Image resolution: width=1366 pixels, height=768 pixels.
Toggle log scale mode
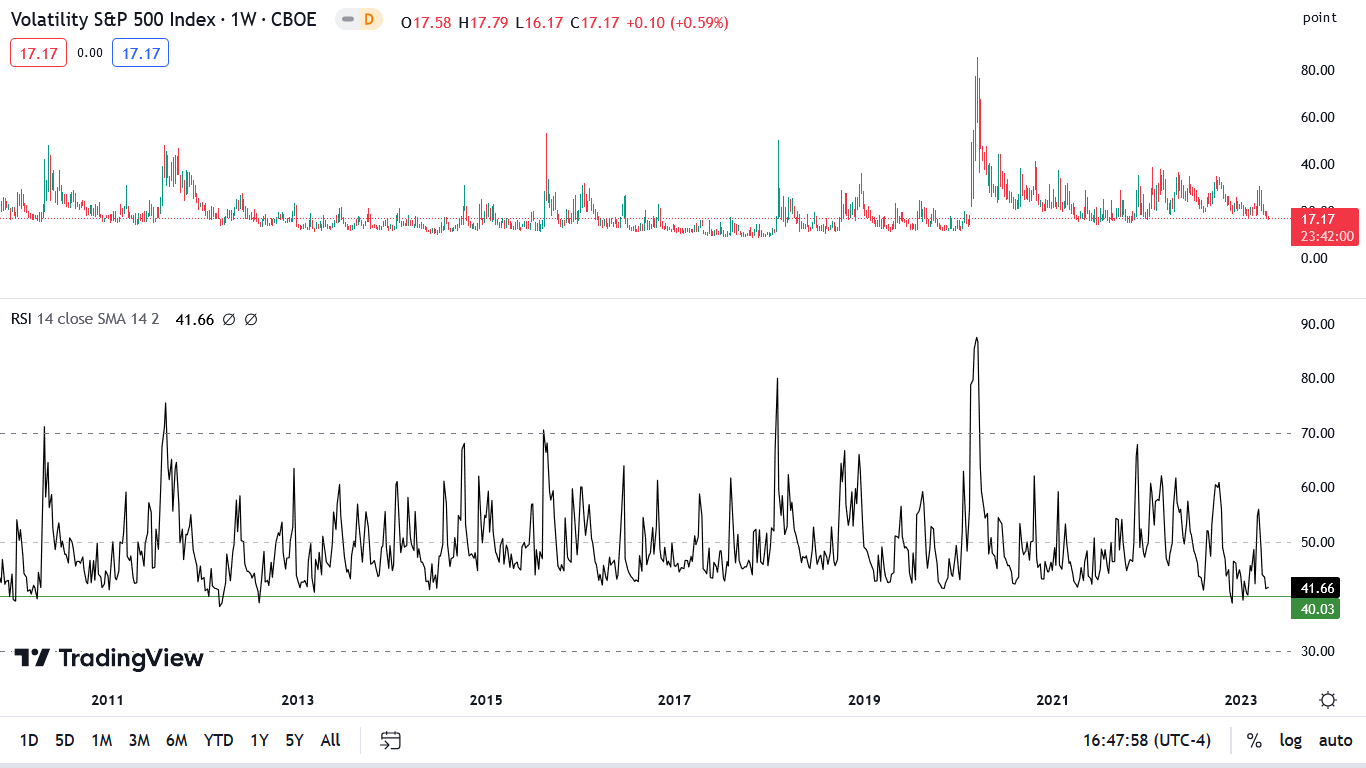click(x=1291, y=740)
